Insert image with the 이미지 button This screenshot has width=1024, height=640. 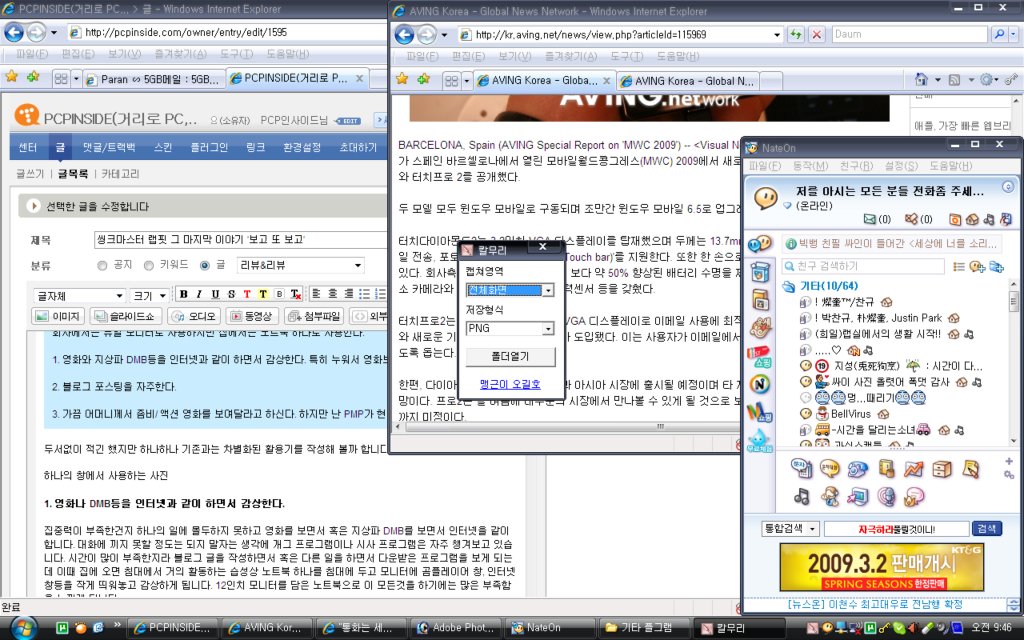point(58,316)
